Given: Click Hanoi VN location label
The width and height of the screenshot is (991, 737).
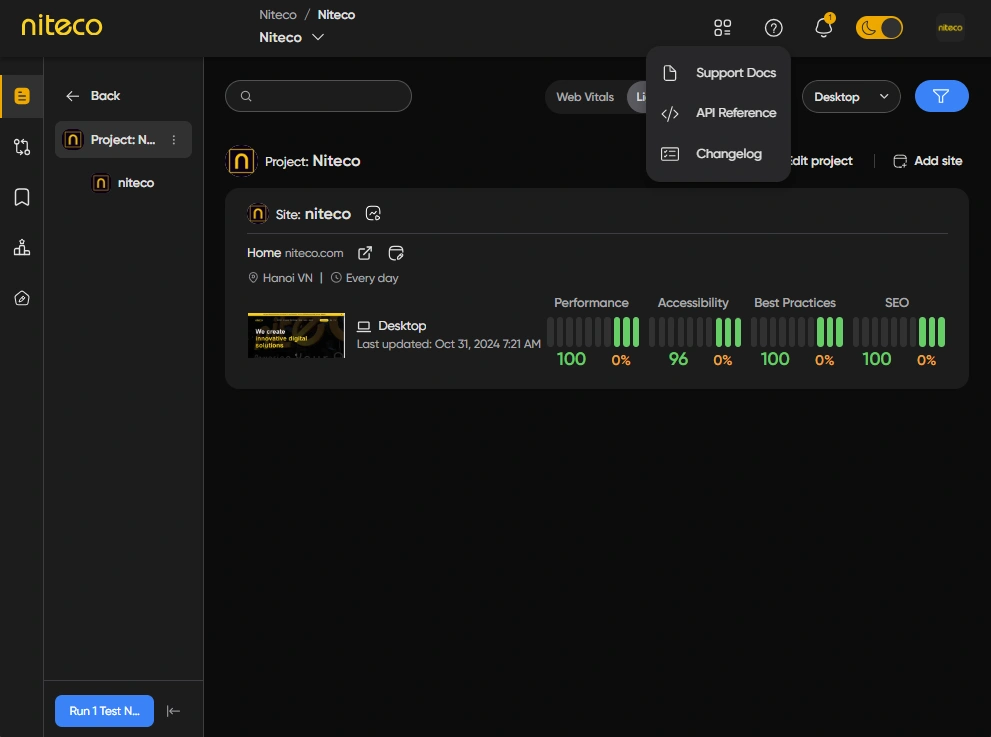Looking at the screenshot, I should pyautogui.click(x=281, y=278).
